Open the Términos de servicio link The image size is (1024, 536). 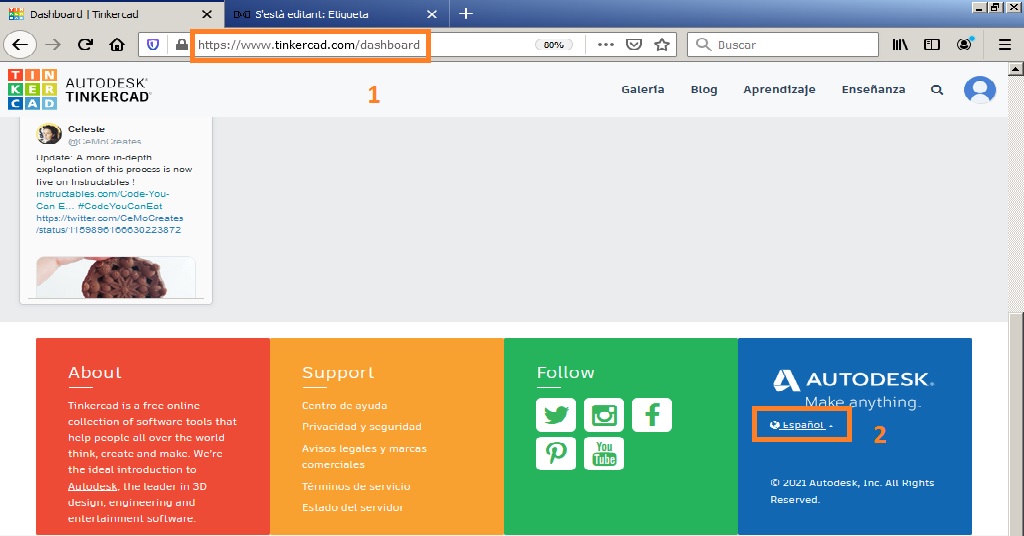pos(356,486)
